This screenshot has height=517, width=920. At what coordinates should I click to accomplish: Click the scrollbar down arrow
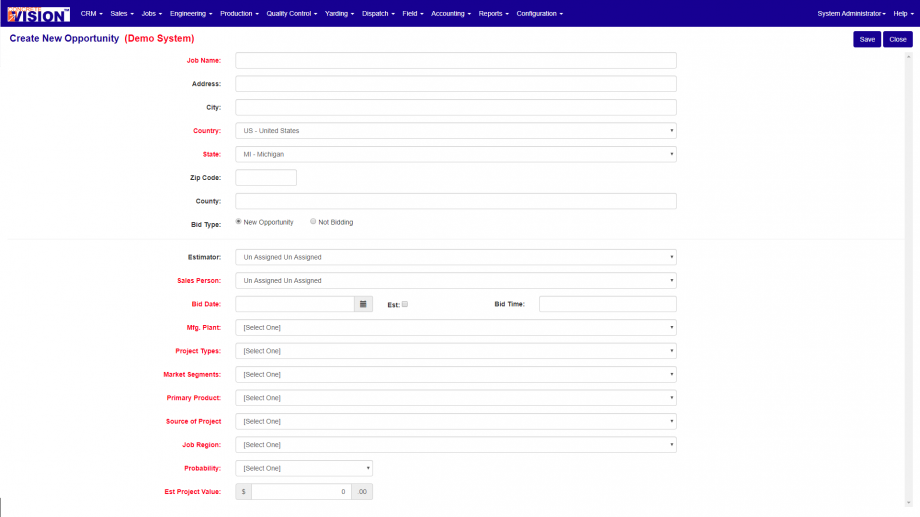(908, 503)
